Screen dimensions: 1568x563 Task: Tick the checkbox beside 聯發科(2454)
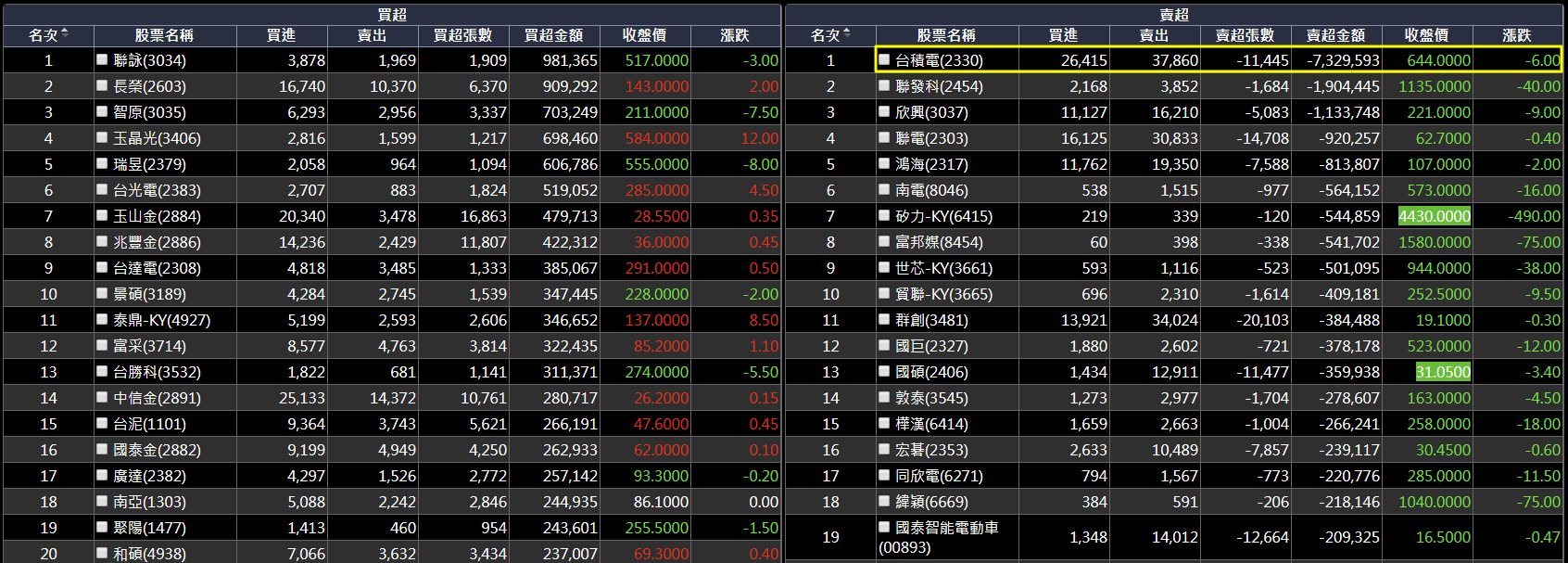click(x=884, y=85)
